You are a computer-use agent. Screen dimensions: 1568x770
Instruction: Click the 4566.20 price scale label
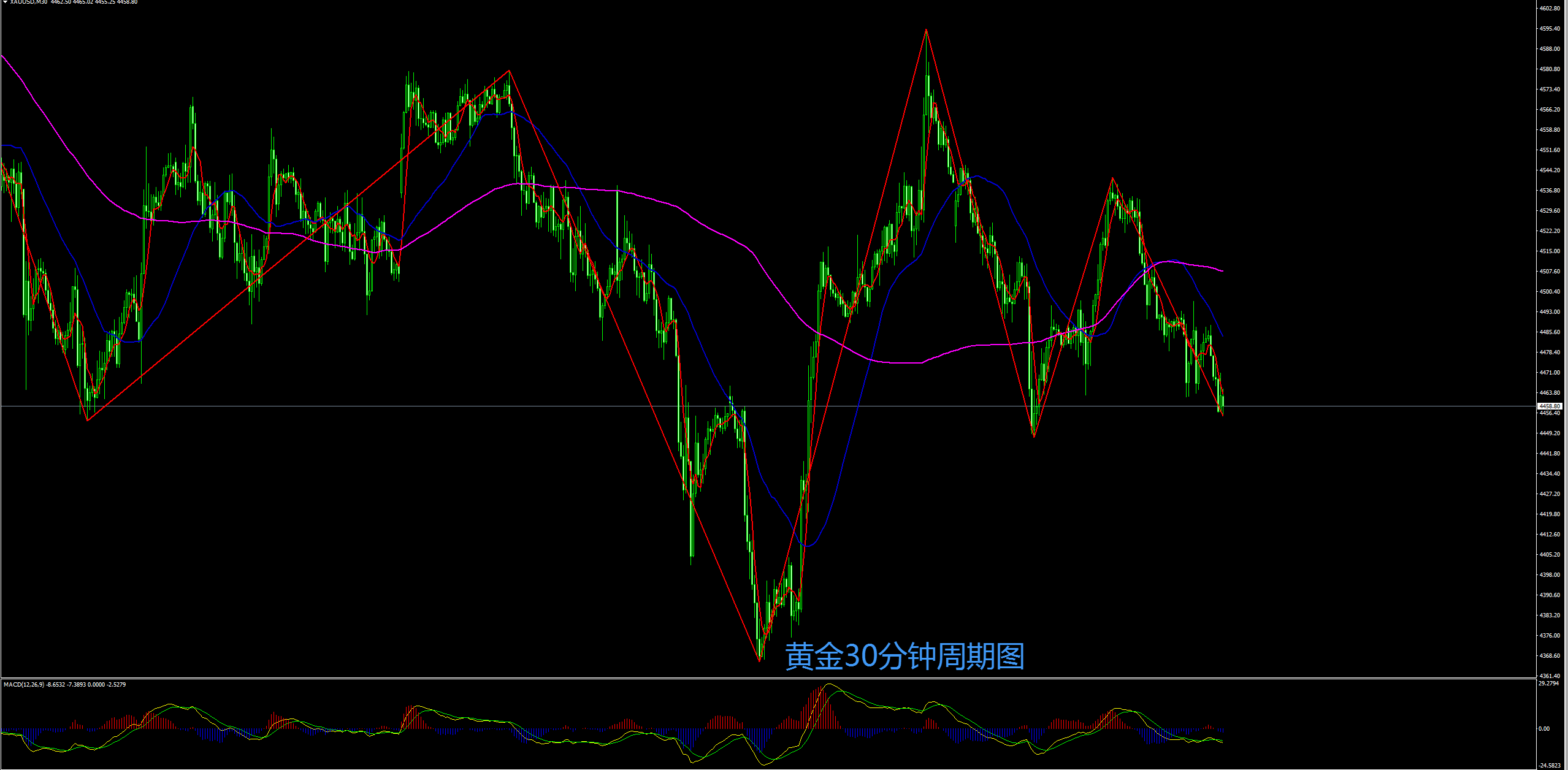(1550, 109)
